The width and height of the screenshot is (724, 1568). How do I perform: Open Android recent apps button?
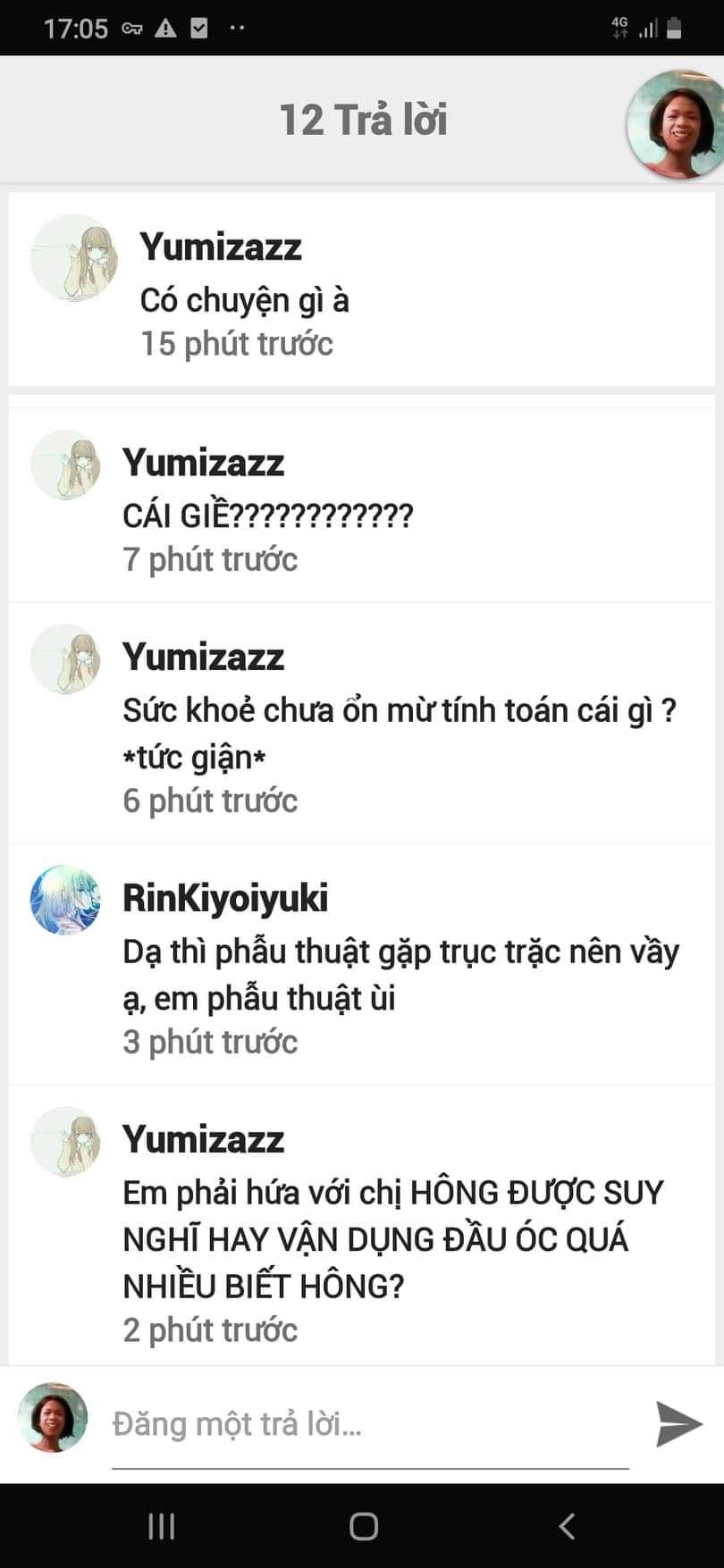pyautogui.click(x=161, y=1526)
